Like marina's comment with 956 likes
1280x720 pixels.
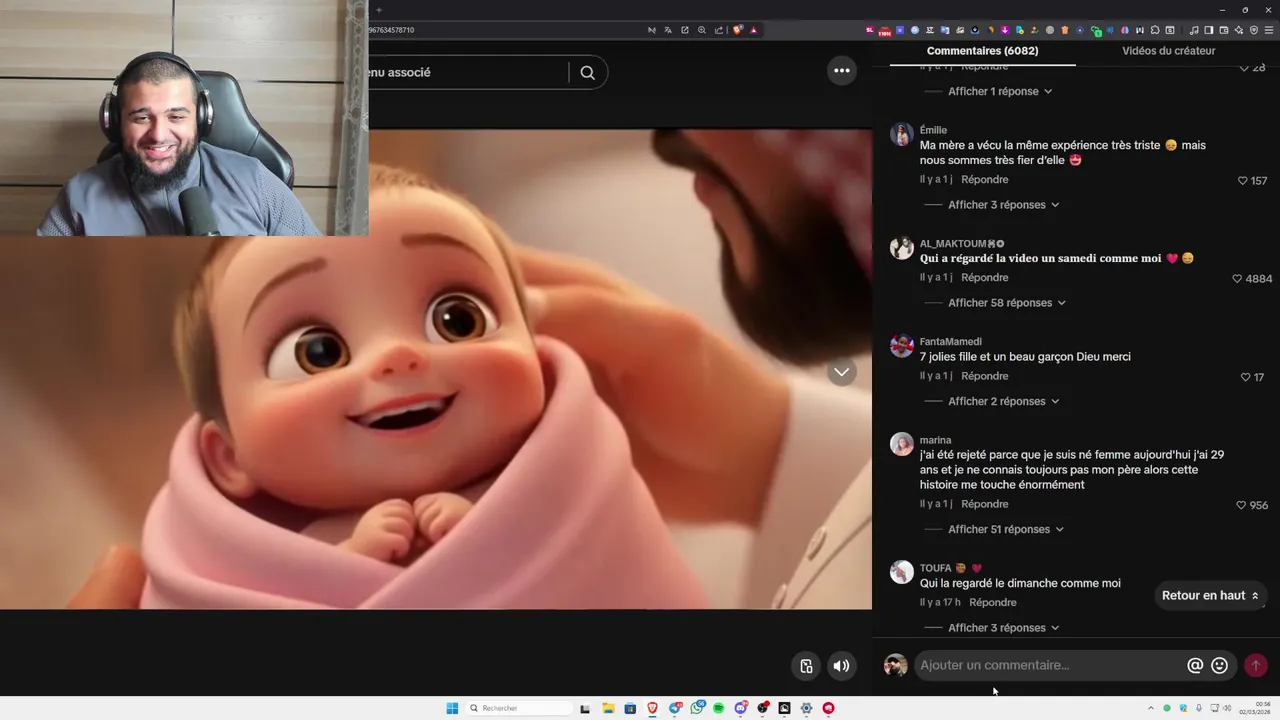click(x=1242, y=506)
